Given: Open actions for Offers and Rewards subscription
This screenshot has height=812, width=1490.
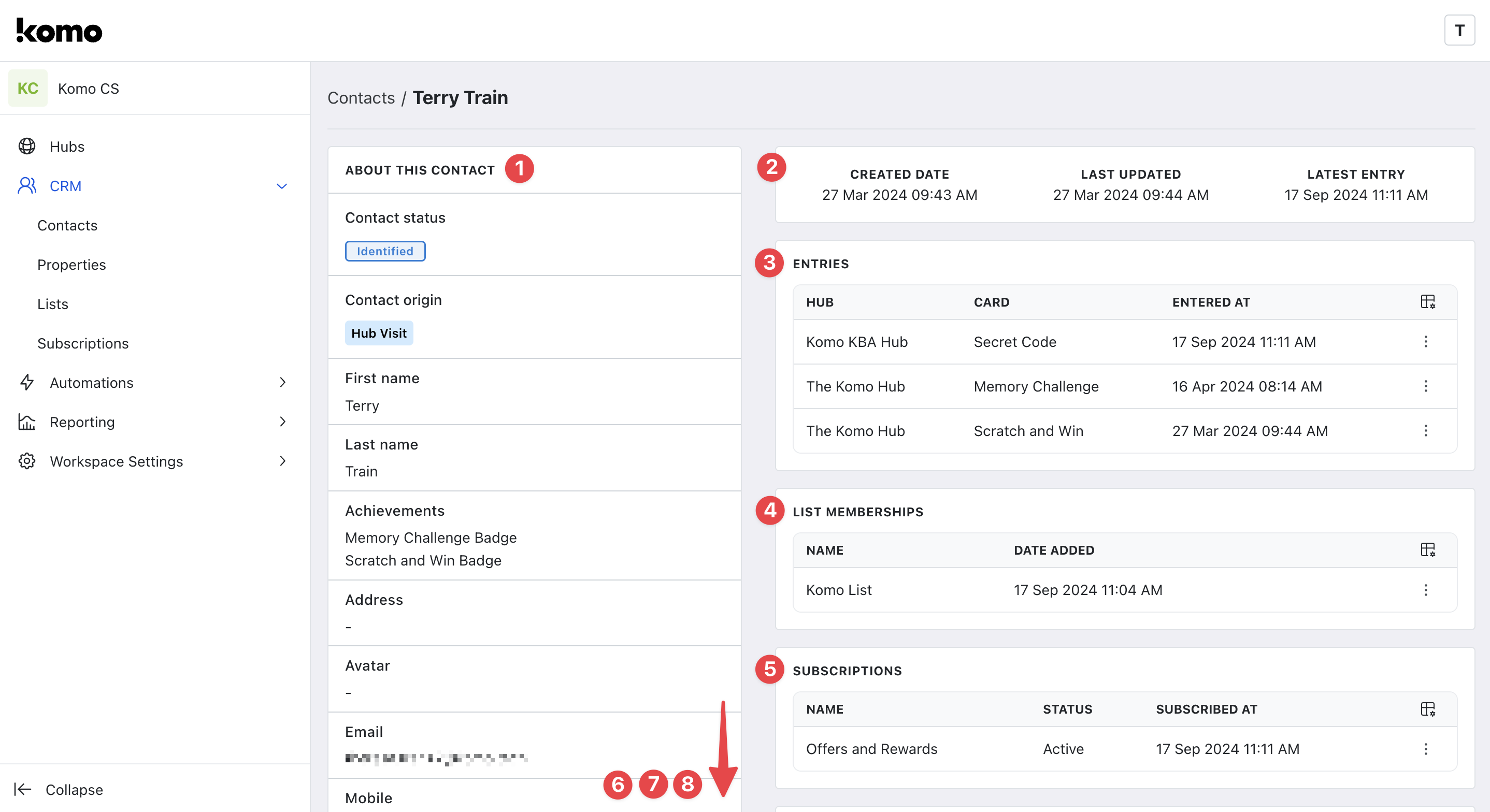Looking at the screenshot, I should (x=1425, y=749).
